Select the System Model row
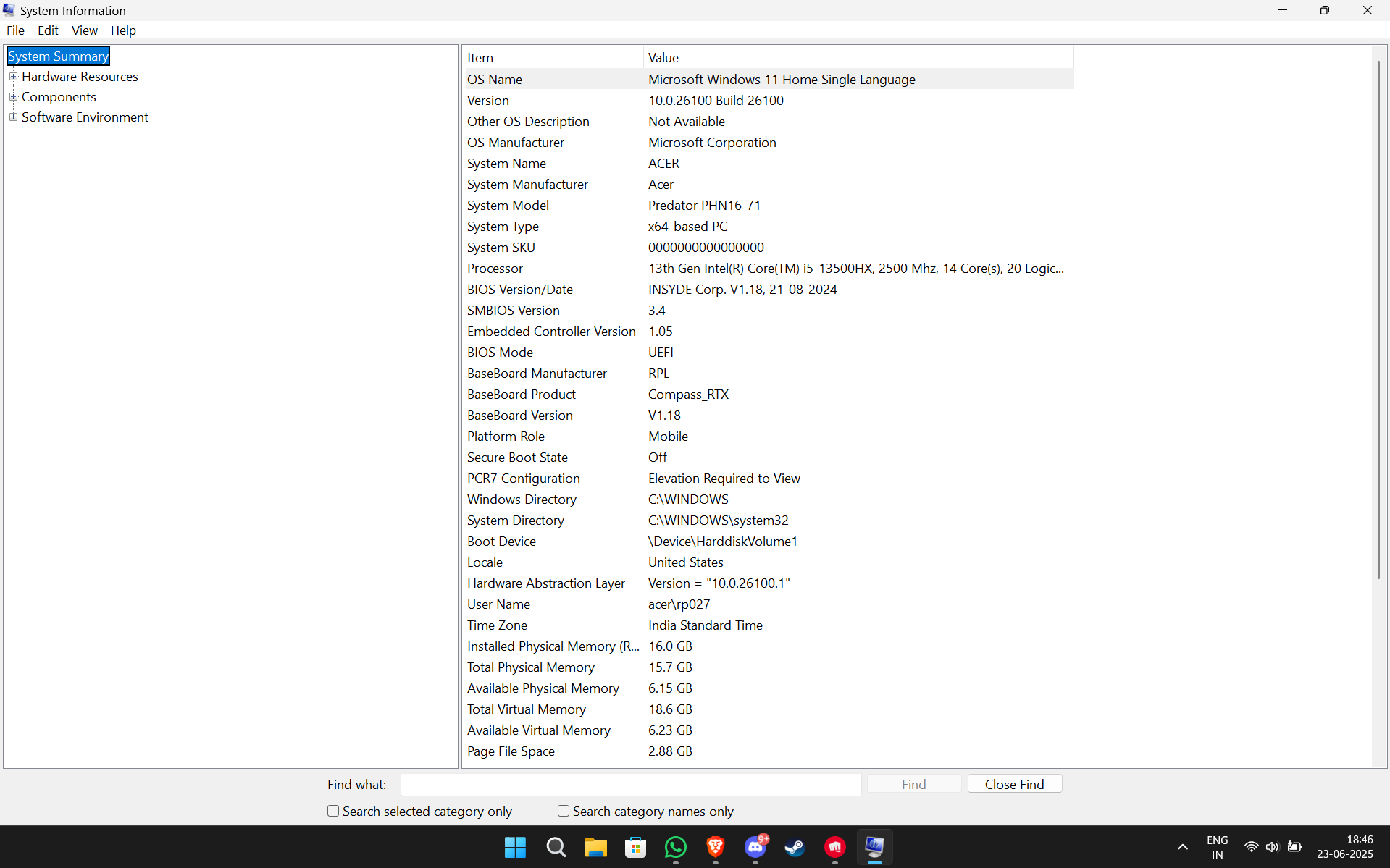The image size is (1390, 868). pos(769,205)
